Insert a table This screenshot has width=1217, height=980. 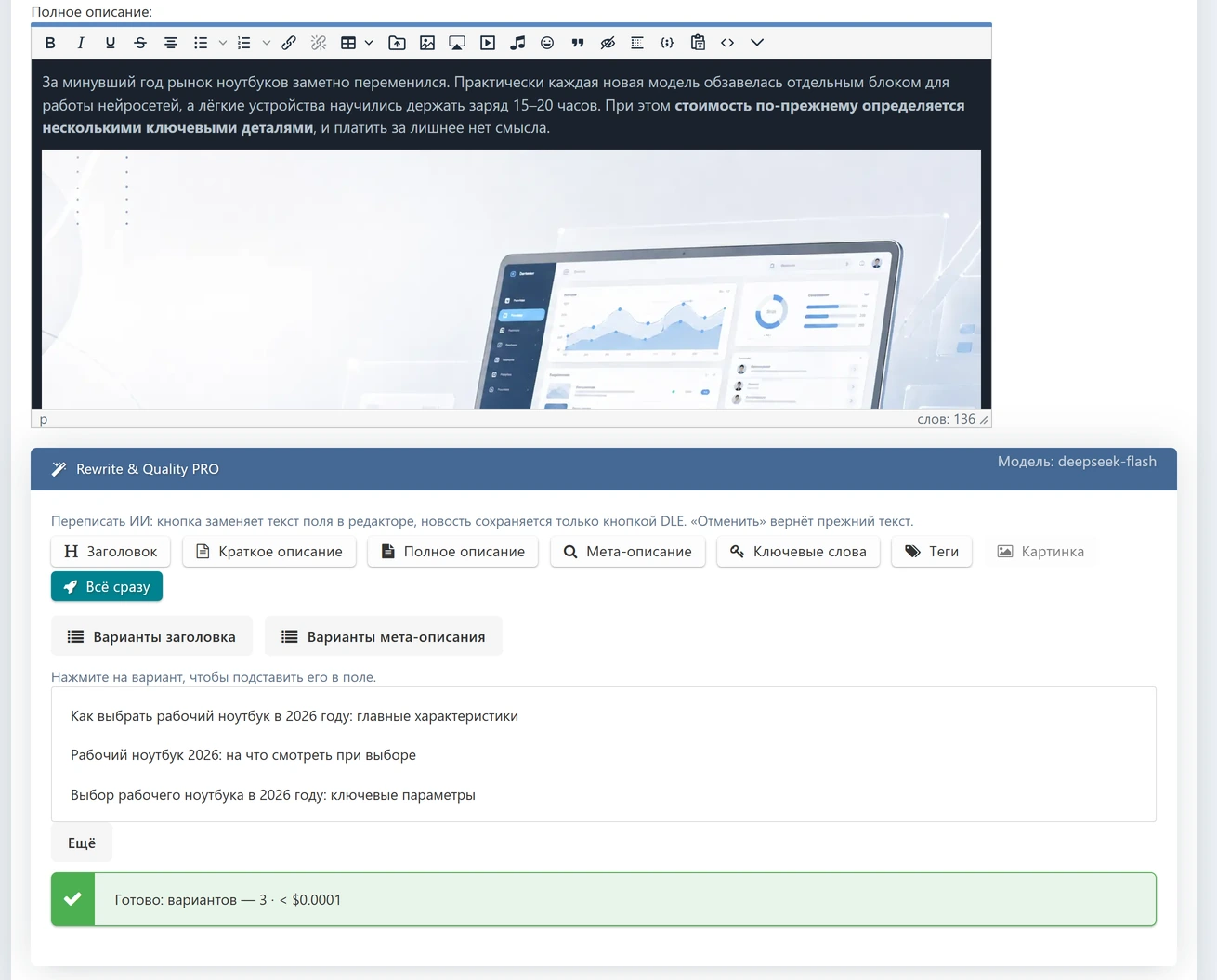[x=348, y=43]
